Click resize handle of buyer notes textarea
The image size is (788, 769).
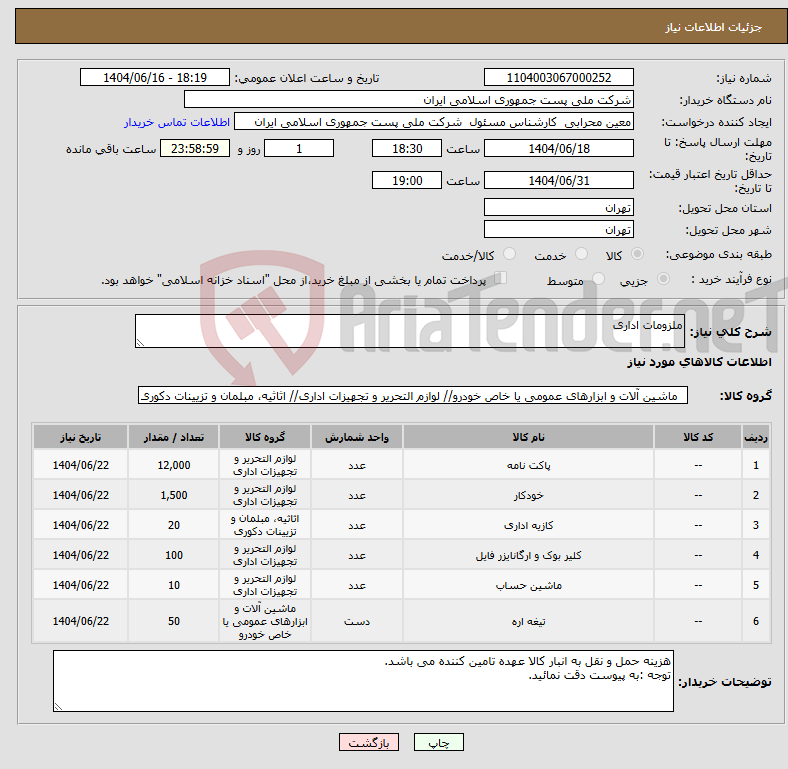click(58, 707)
